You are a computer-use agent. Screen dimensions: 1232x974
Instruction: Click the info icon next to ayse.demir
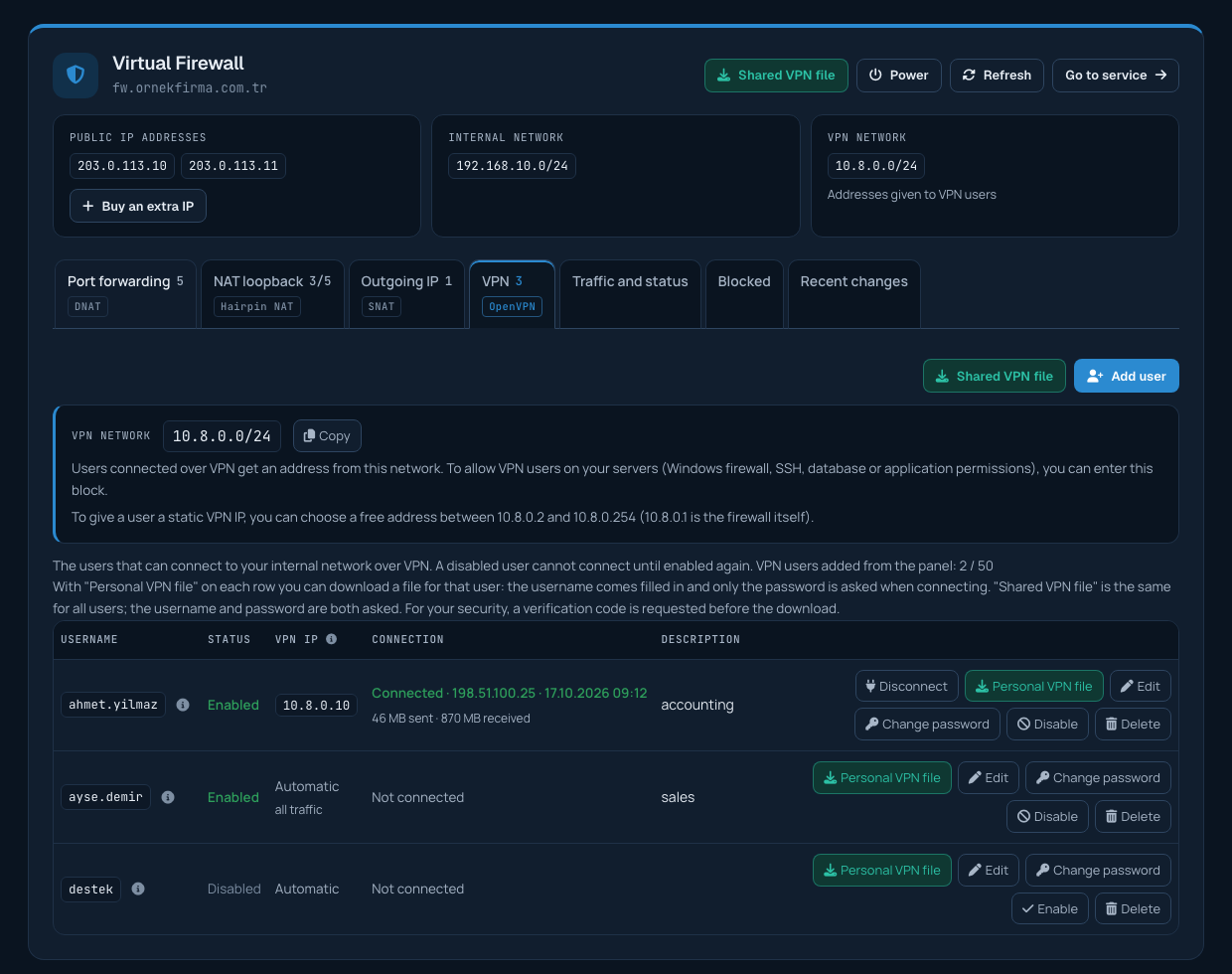click(168, 797)
